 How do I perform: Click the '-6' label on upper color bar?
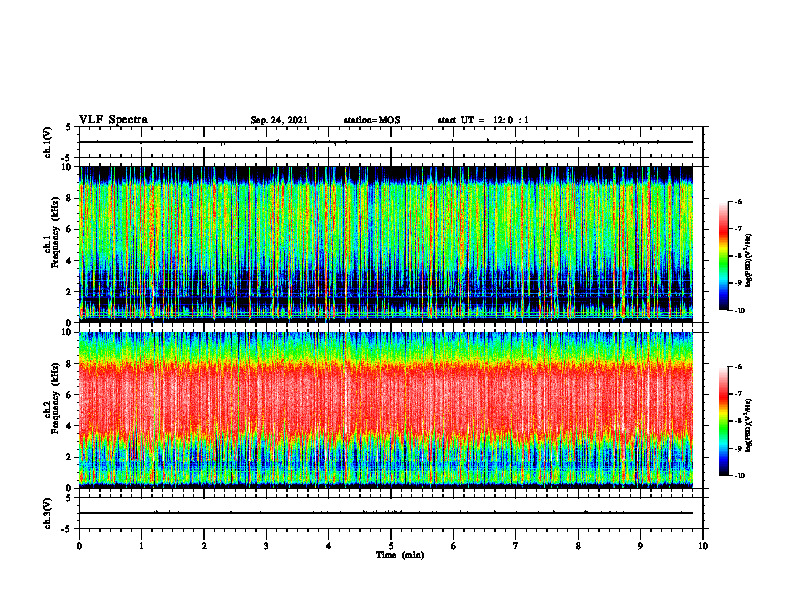pos(738,202)
